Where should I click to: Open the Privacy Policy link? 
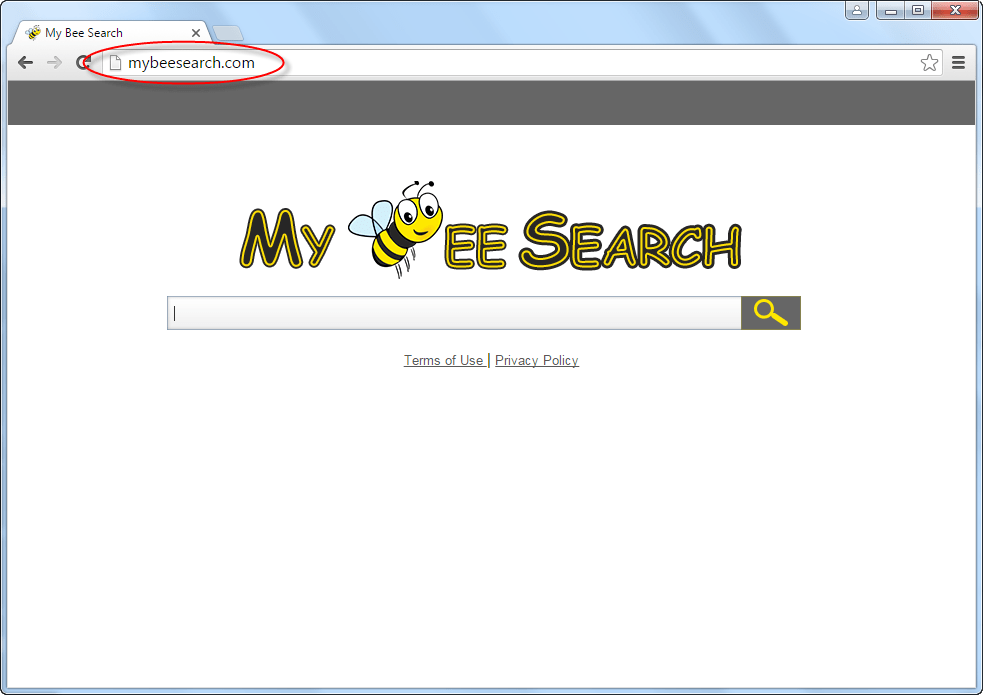(x=537, y=360)
